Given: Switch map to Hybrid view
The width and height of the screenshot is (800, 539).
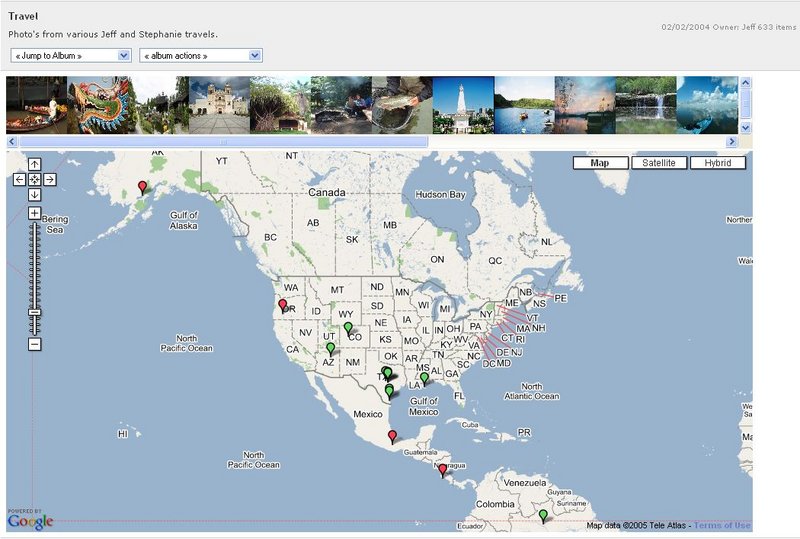Looking at the screenshot, I should click(717, 163).
